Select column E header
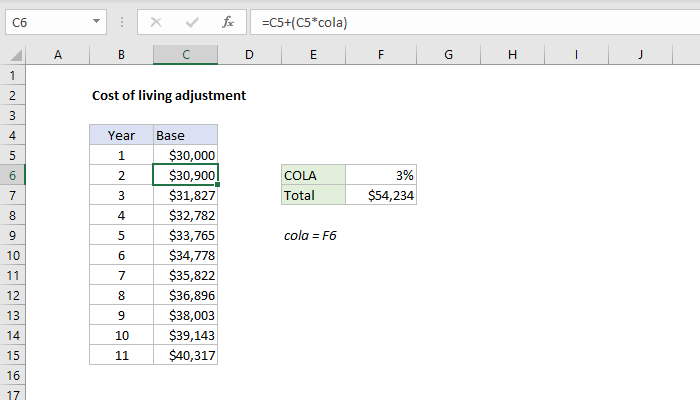 [x=313, y=55]
